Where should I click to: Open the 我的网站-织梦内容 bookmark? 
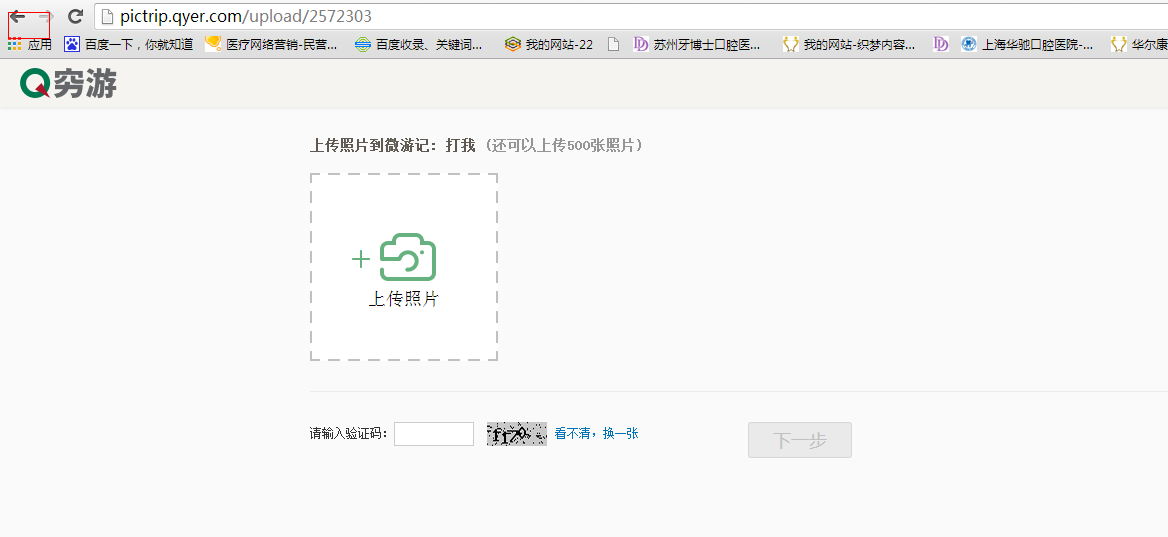click(849, 44)
